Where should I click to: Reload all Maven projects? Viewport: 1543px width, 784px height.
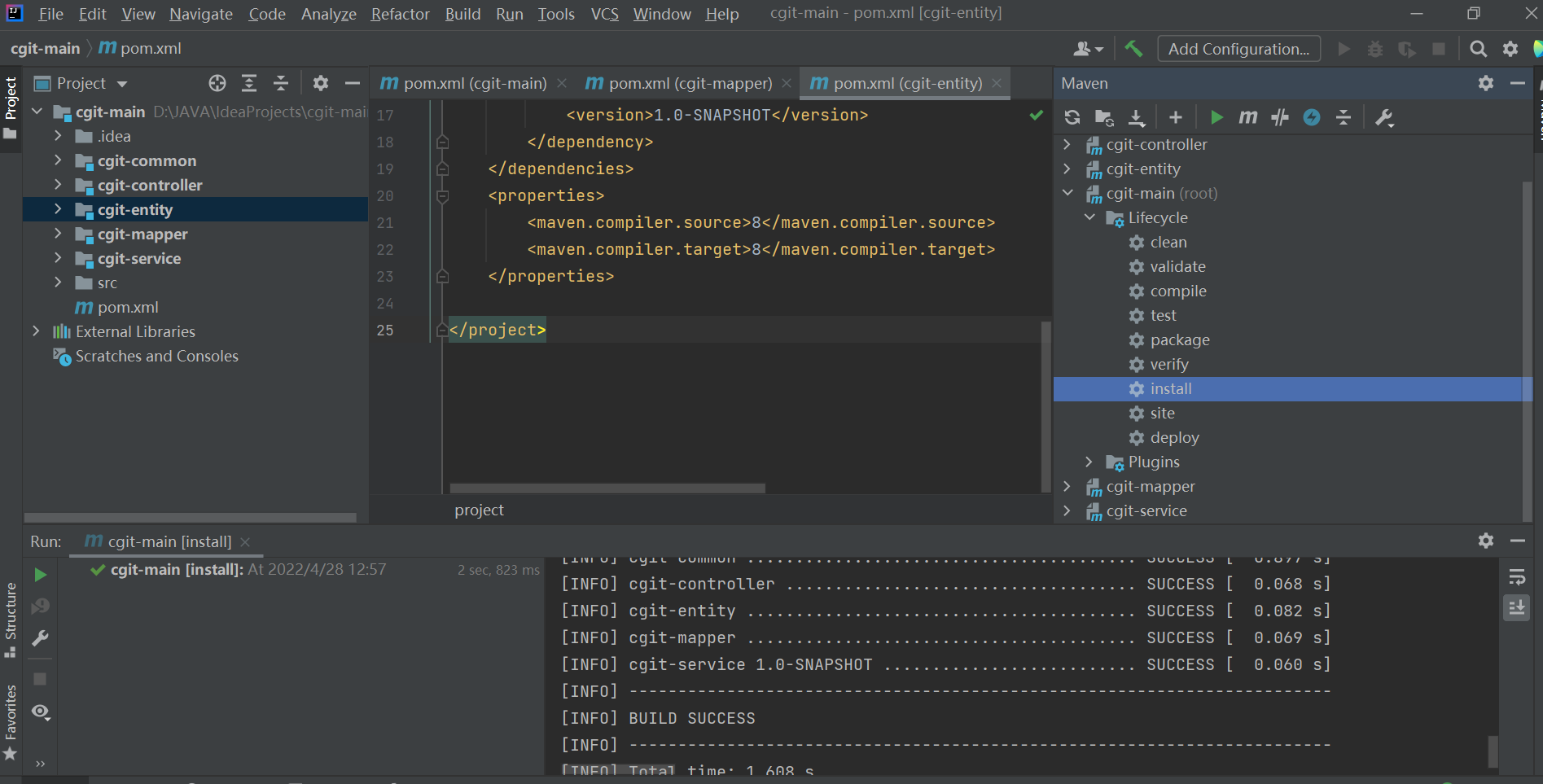click(1072, 117)
